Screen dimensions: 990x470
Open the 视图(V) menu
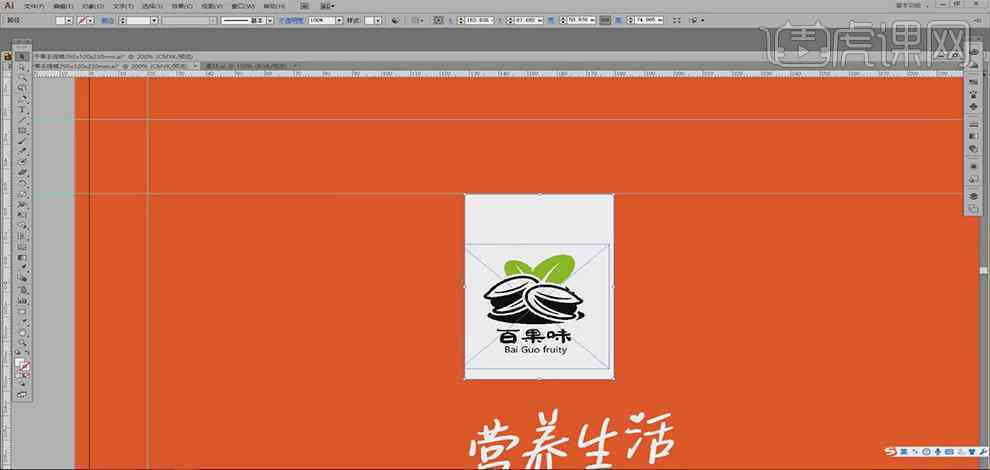[212, 6]
